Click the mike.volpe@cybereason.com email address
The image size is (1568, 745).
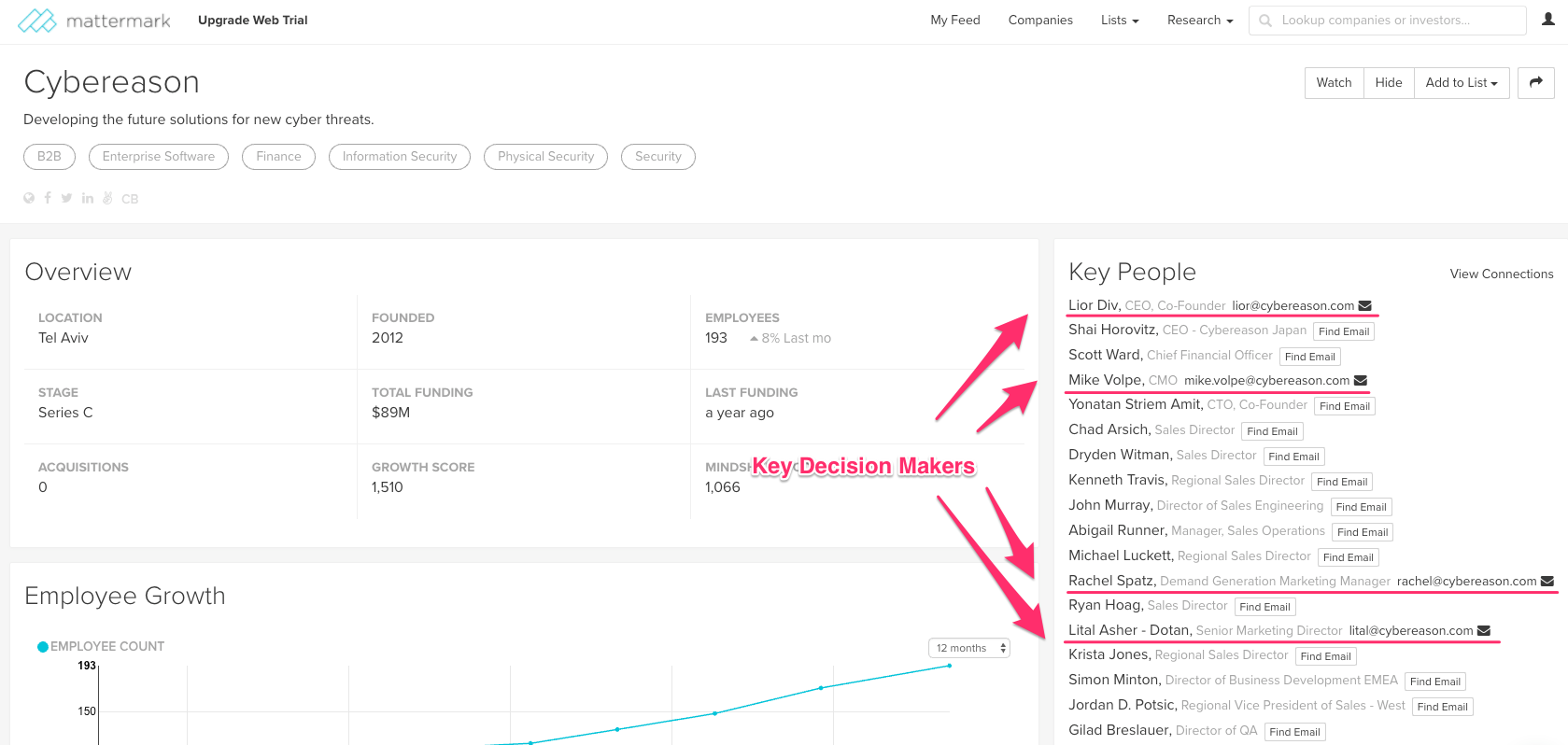[1266, 380]
